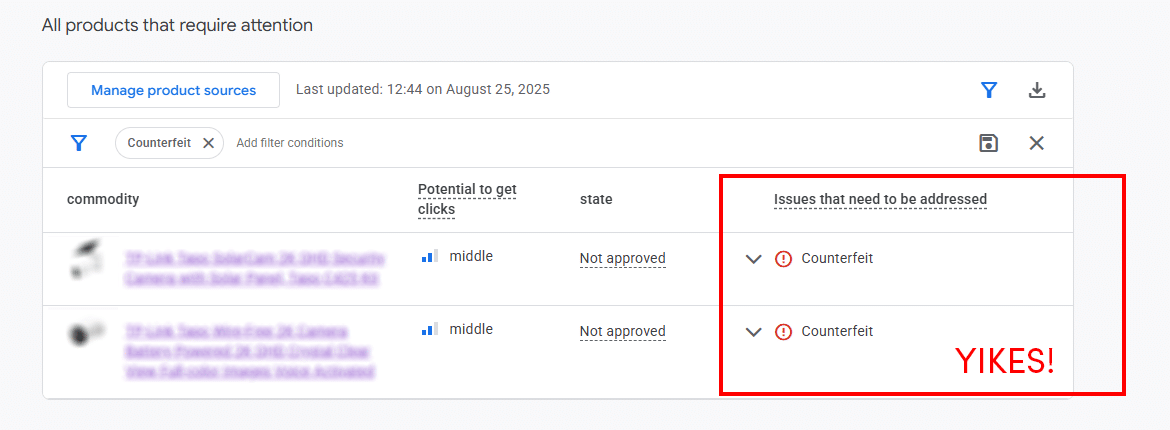
Task: Click second row Not approved status
Action: [x=622, y=332]
